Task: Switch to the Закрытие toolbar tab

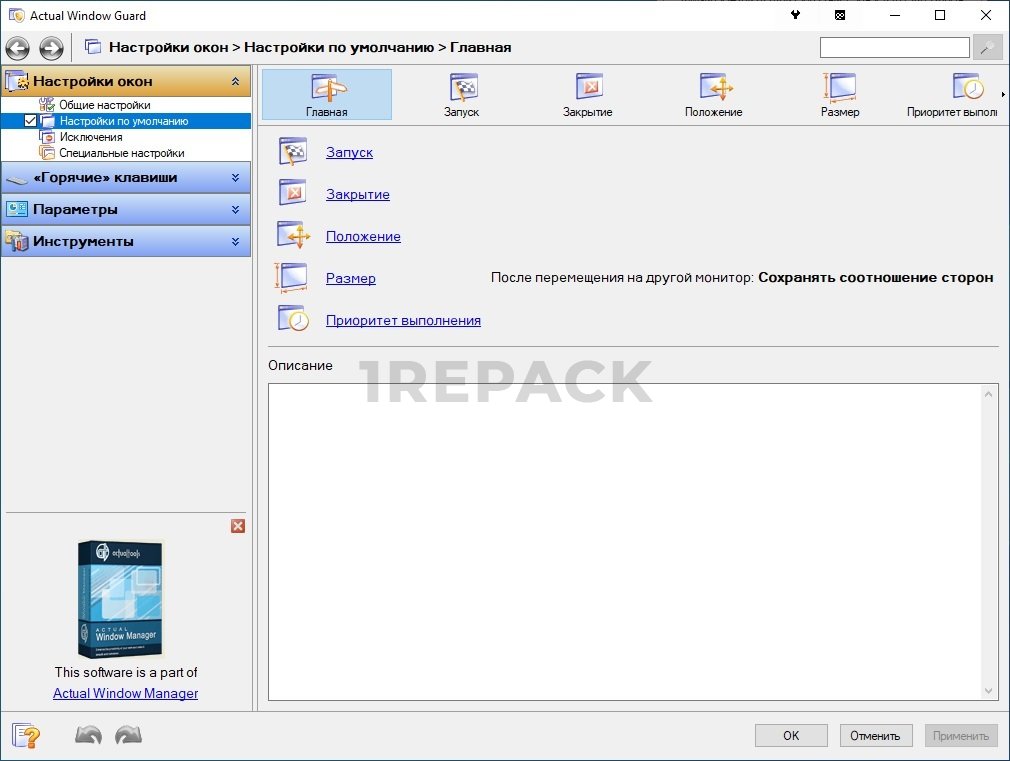Action: [588, 95]
